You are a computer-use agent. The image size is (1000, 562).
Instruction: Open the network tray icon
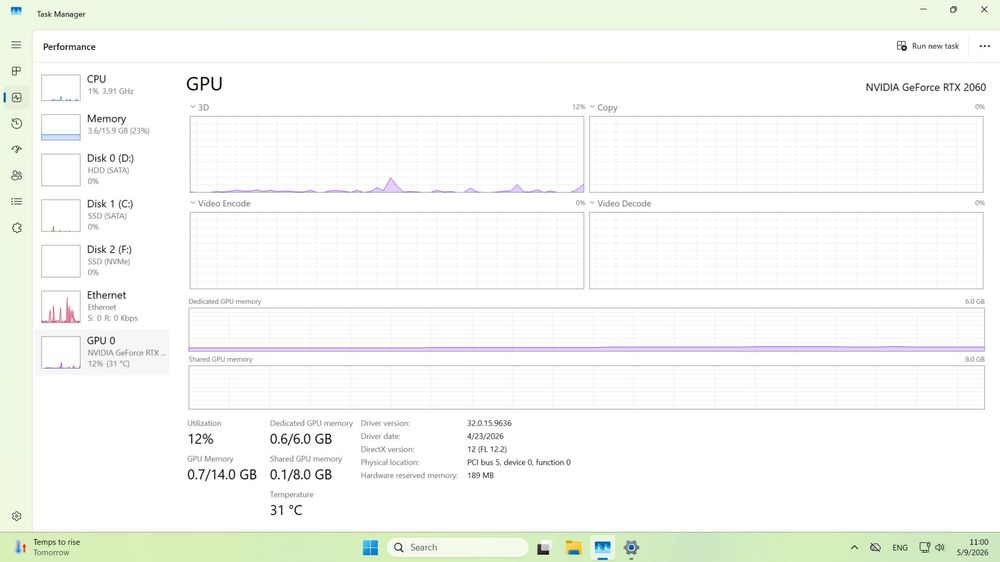click(x=924, y=547)
